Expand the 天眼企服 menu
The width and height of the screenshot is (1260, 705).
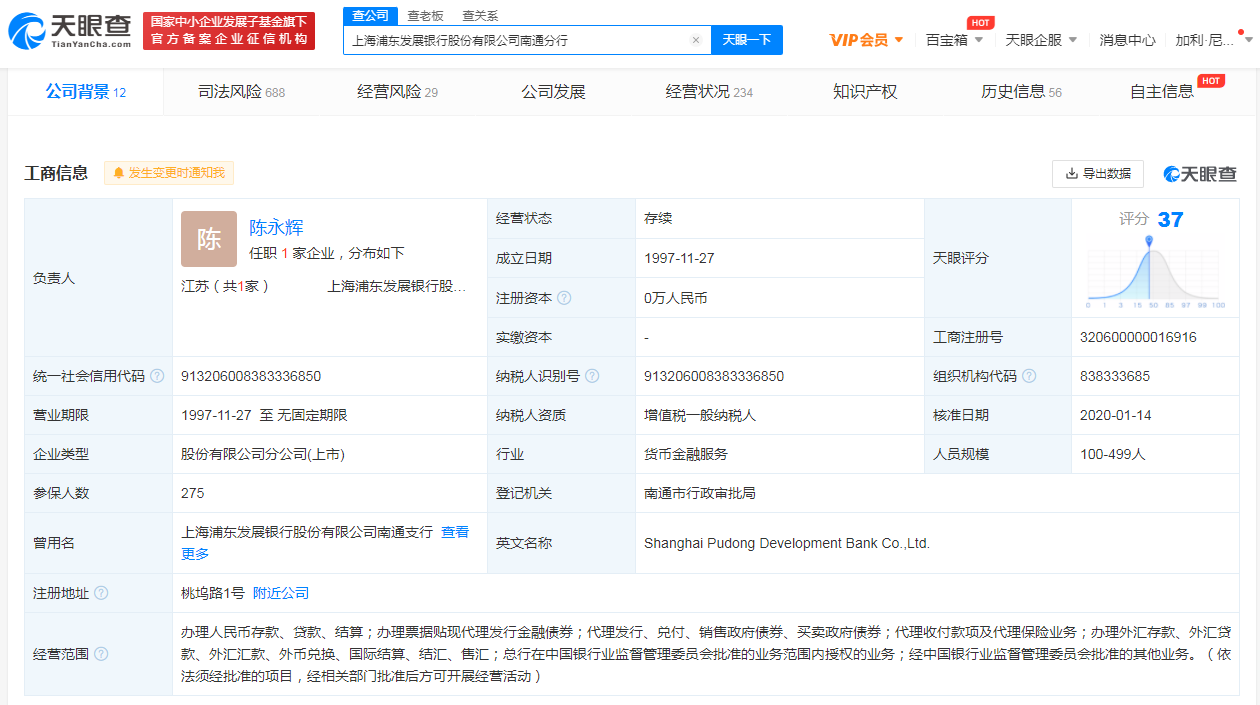coord(1041,40)
